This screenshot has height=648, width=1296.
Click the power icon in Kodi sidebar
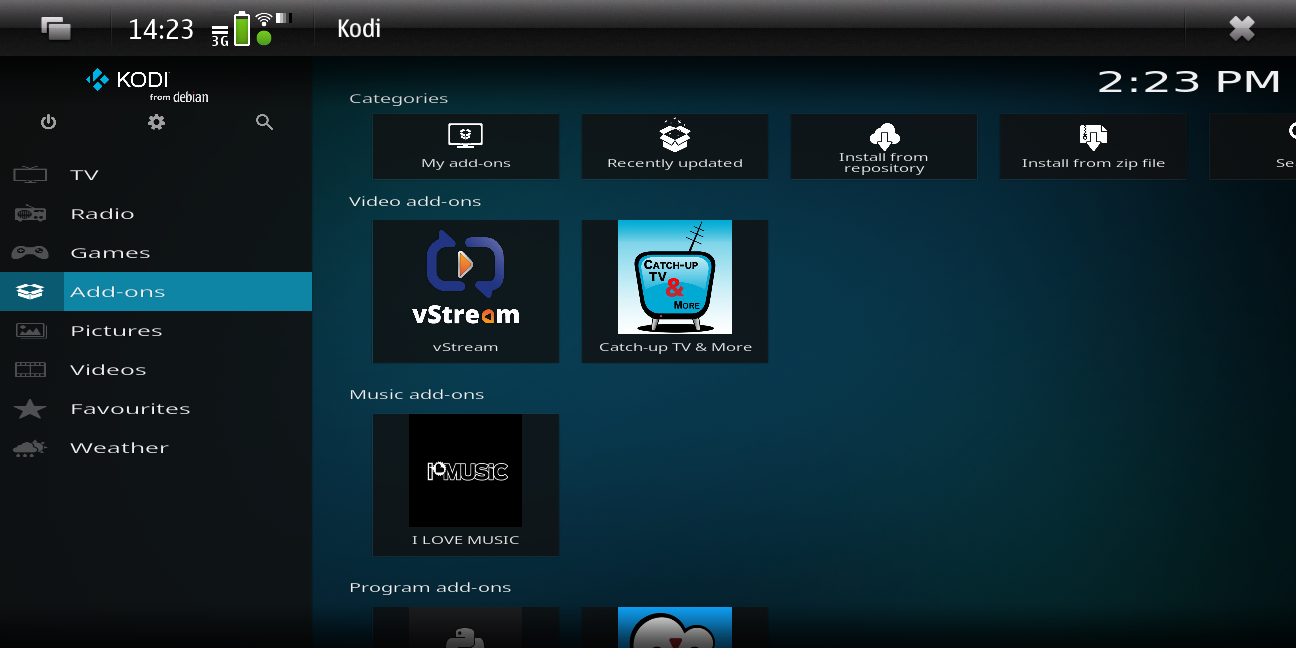48,122
